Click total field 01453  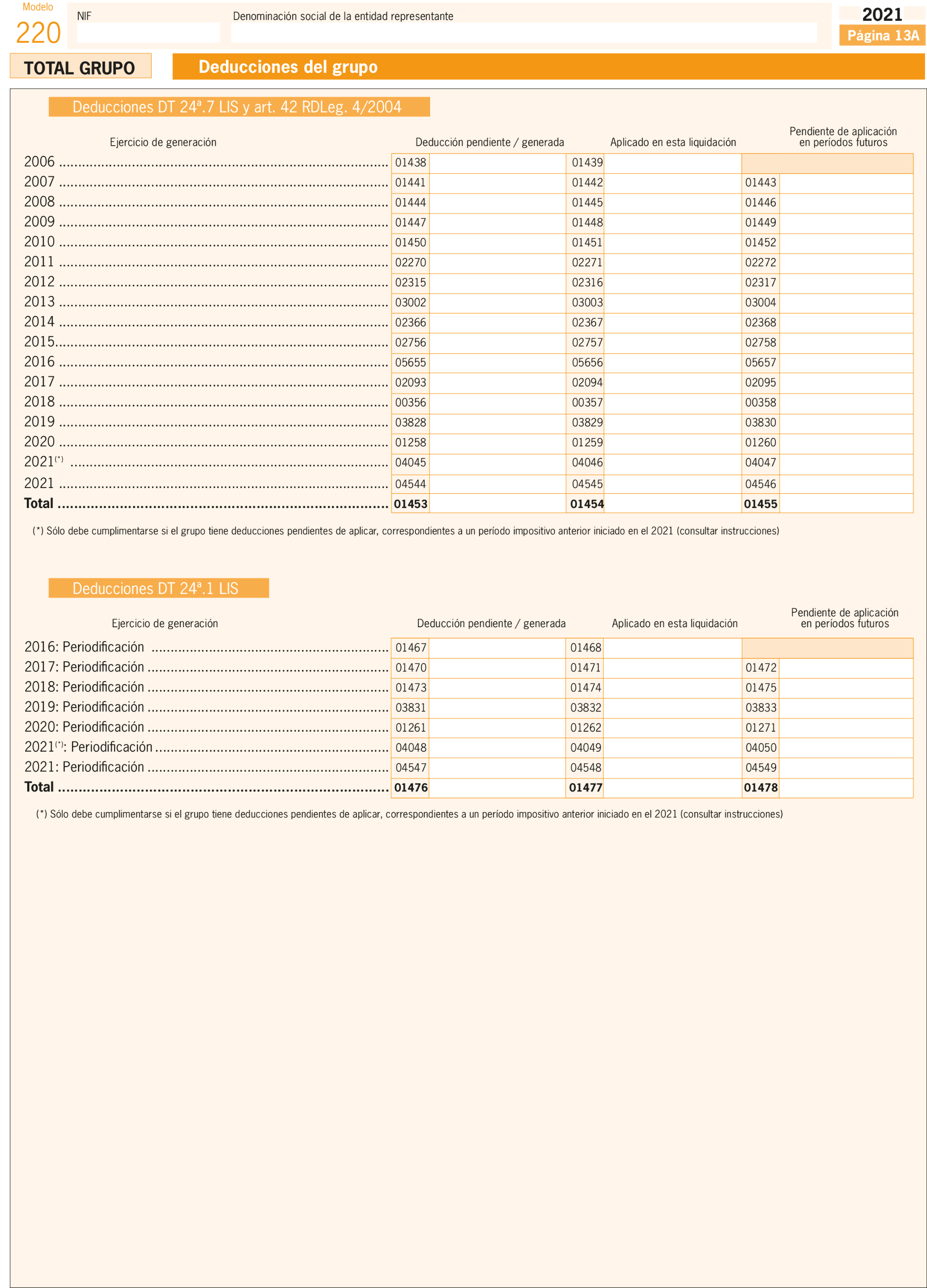[x=497, y=503]
